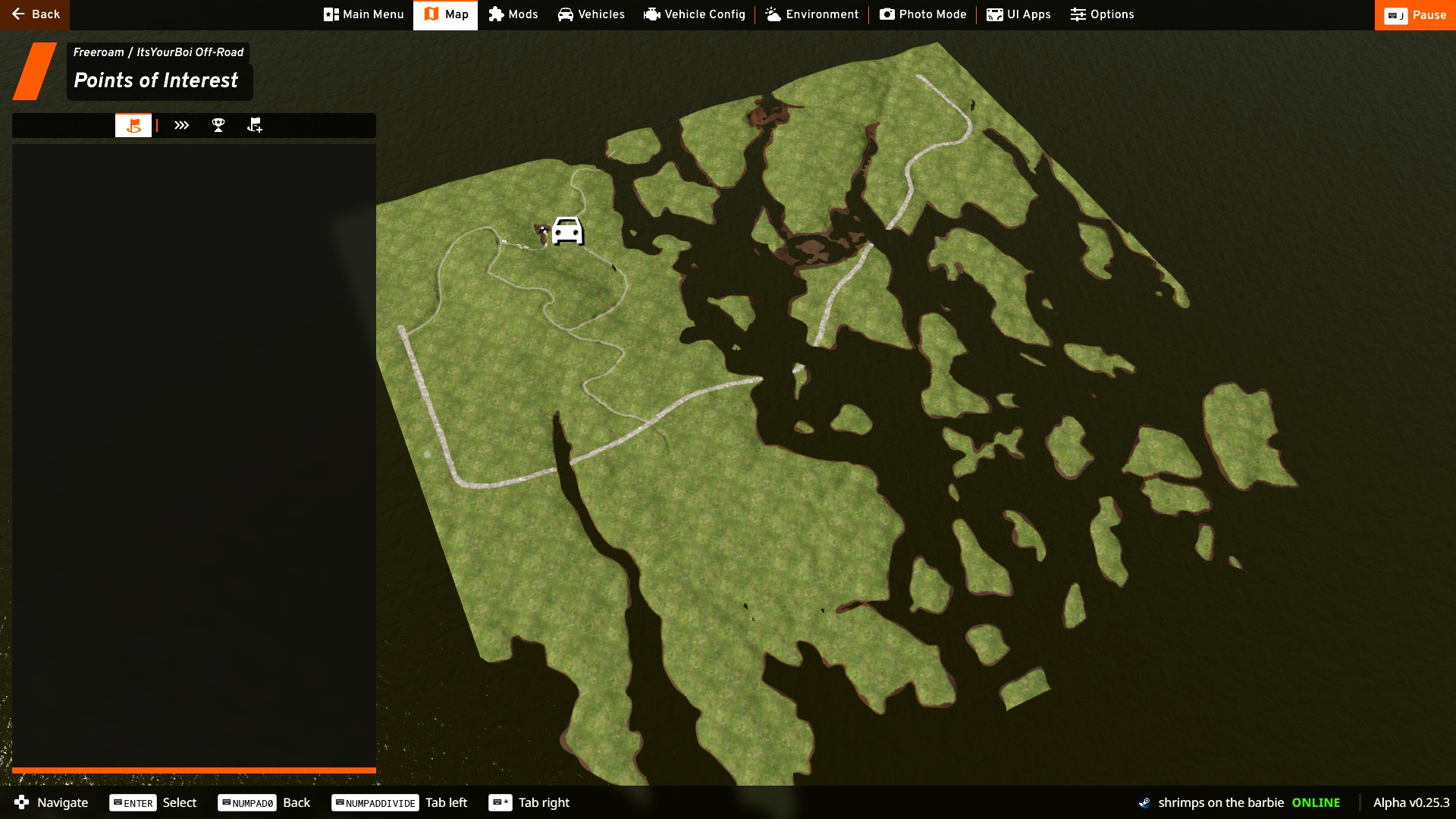1456x819 pixels.
Task: Click the green ONLINE status text
Action: tap(1316, 803)
